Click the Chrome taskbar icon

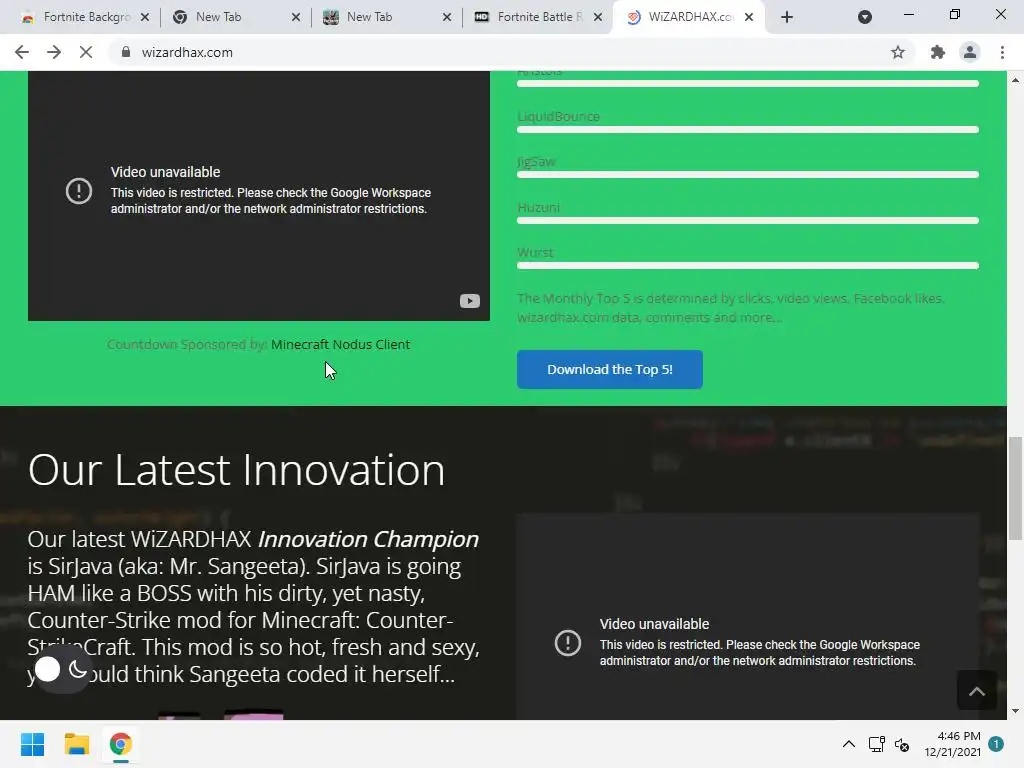[120, 744]
